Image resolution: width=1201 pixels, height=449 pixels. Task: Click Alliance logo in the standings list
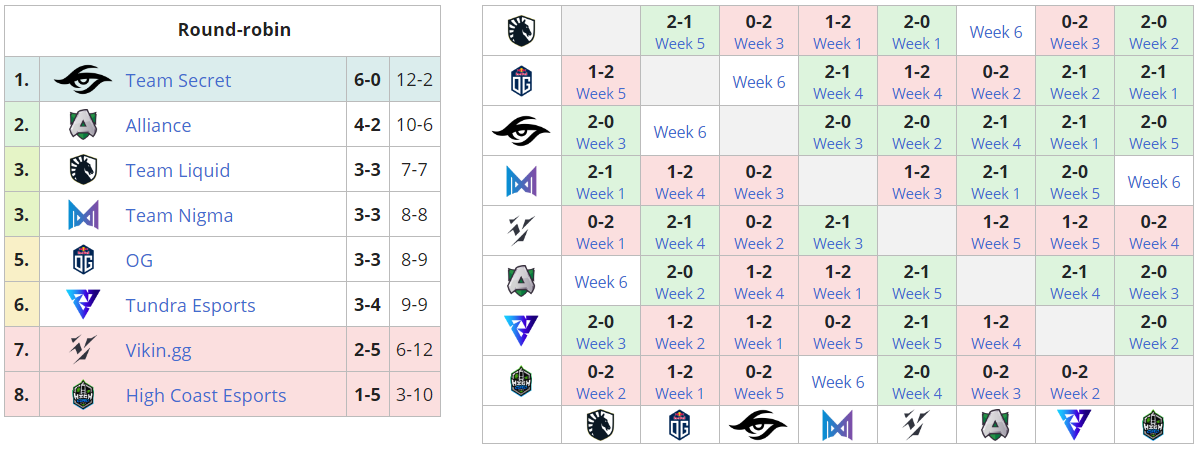point(83,125)
